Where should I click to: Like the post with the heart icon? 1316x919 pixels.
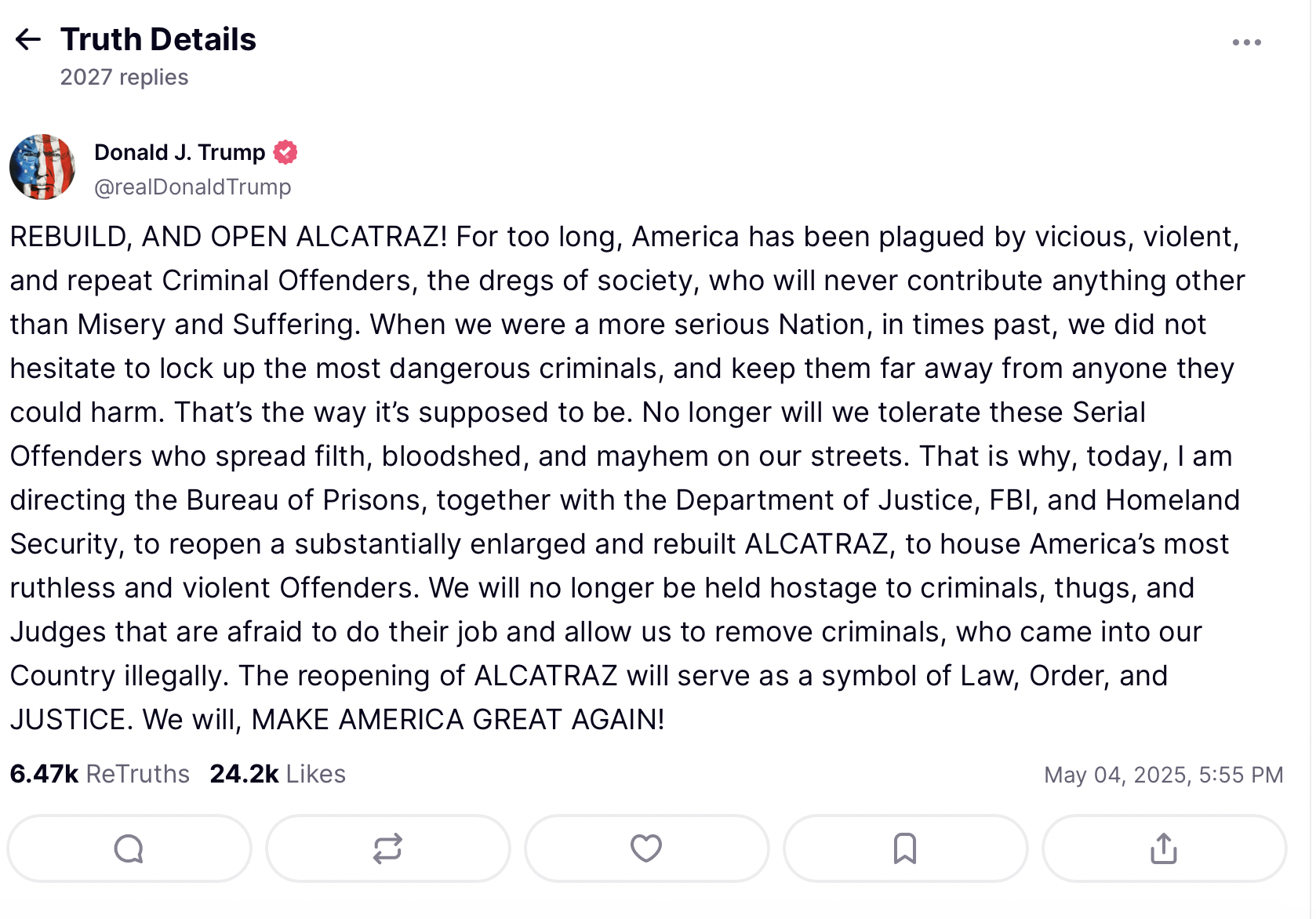646,848
